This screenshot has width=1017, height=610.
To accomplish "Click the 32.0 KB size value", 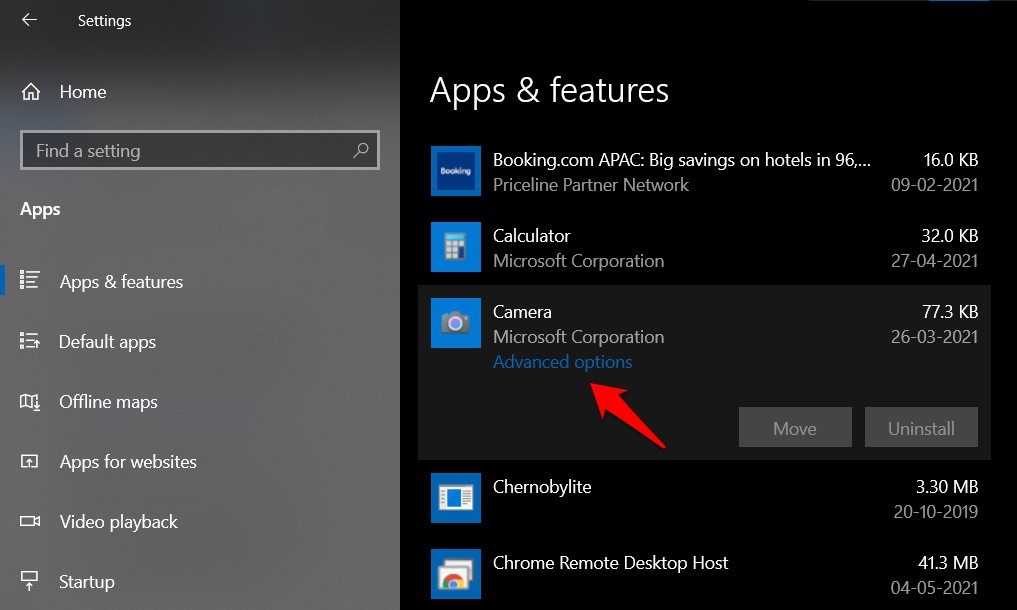I will pyautogui.click(x=950, y=236).
